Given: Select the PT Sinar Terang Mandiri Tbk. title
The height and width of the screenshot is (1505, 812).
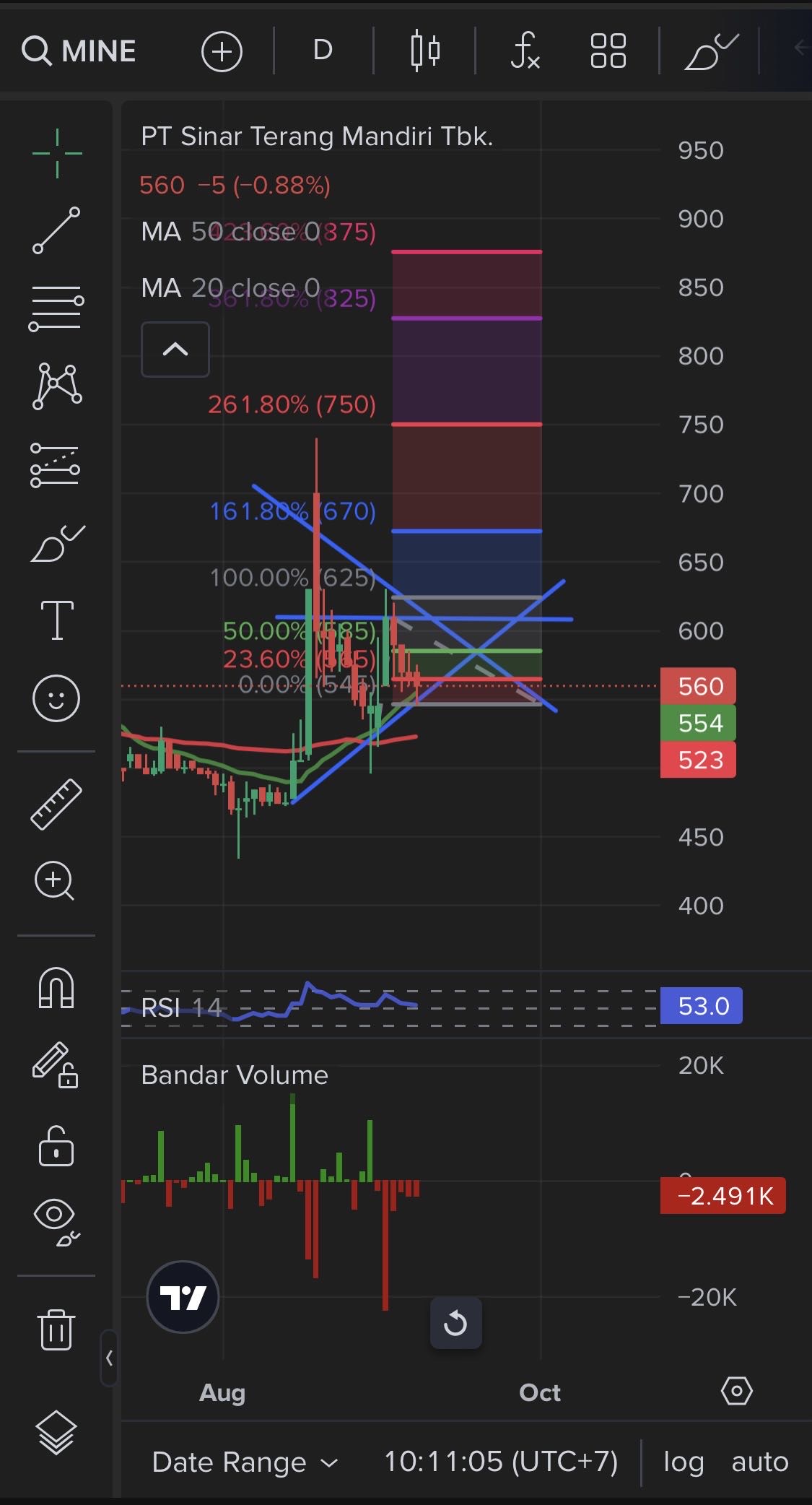Looking at the screenshot, I should point(317,136).
